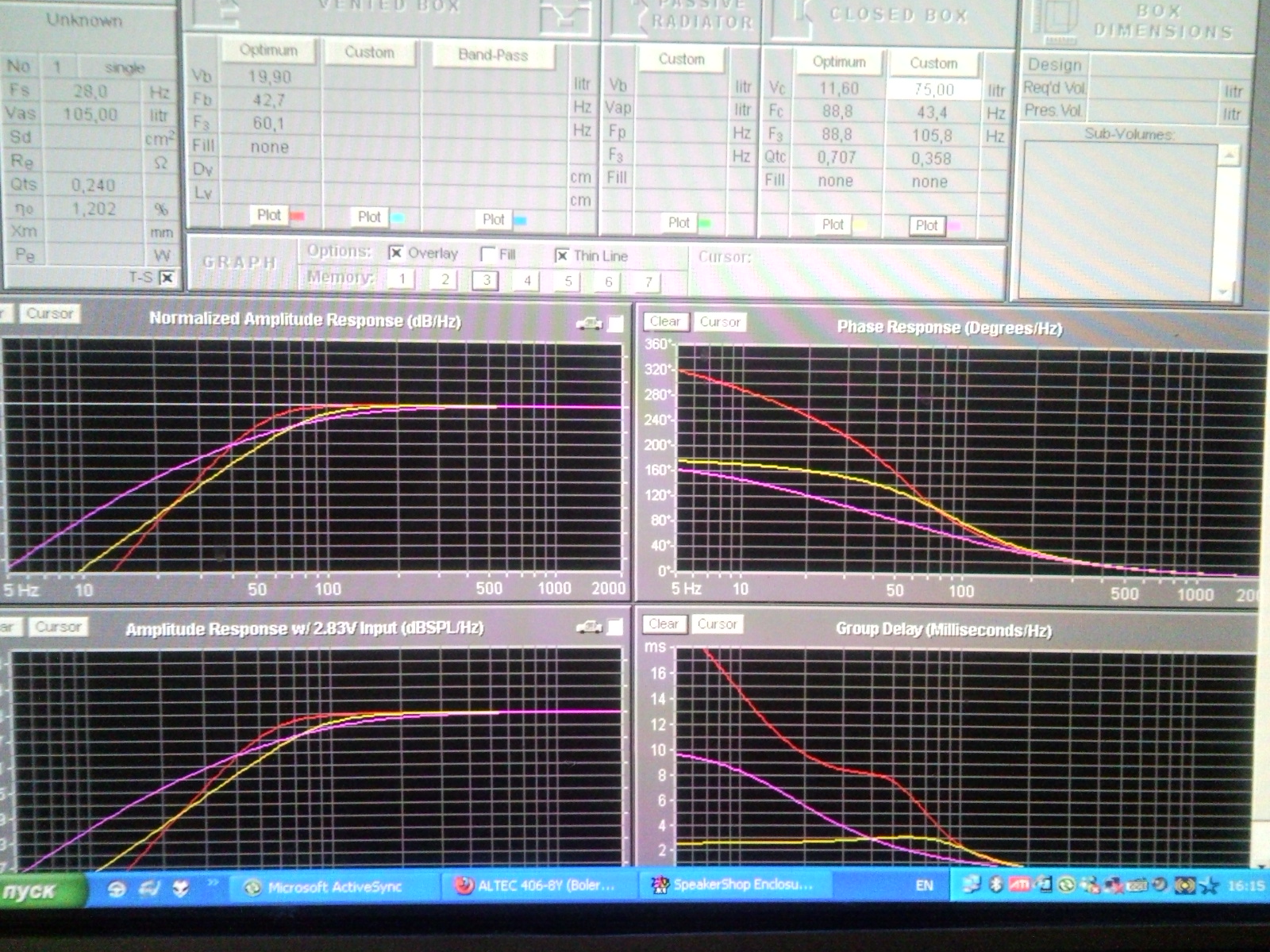
Task: Select the Band-Pass tab in Vented Box
Action: (493, 56)
